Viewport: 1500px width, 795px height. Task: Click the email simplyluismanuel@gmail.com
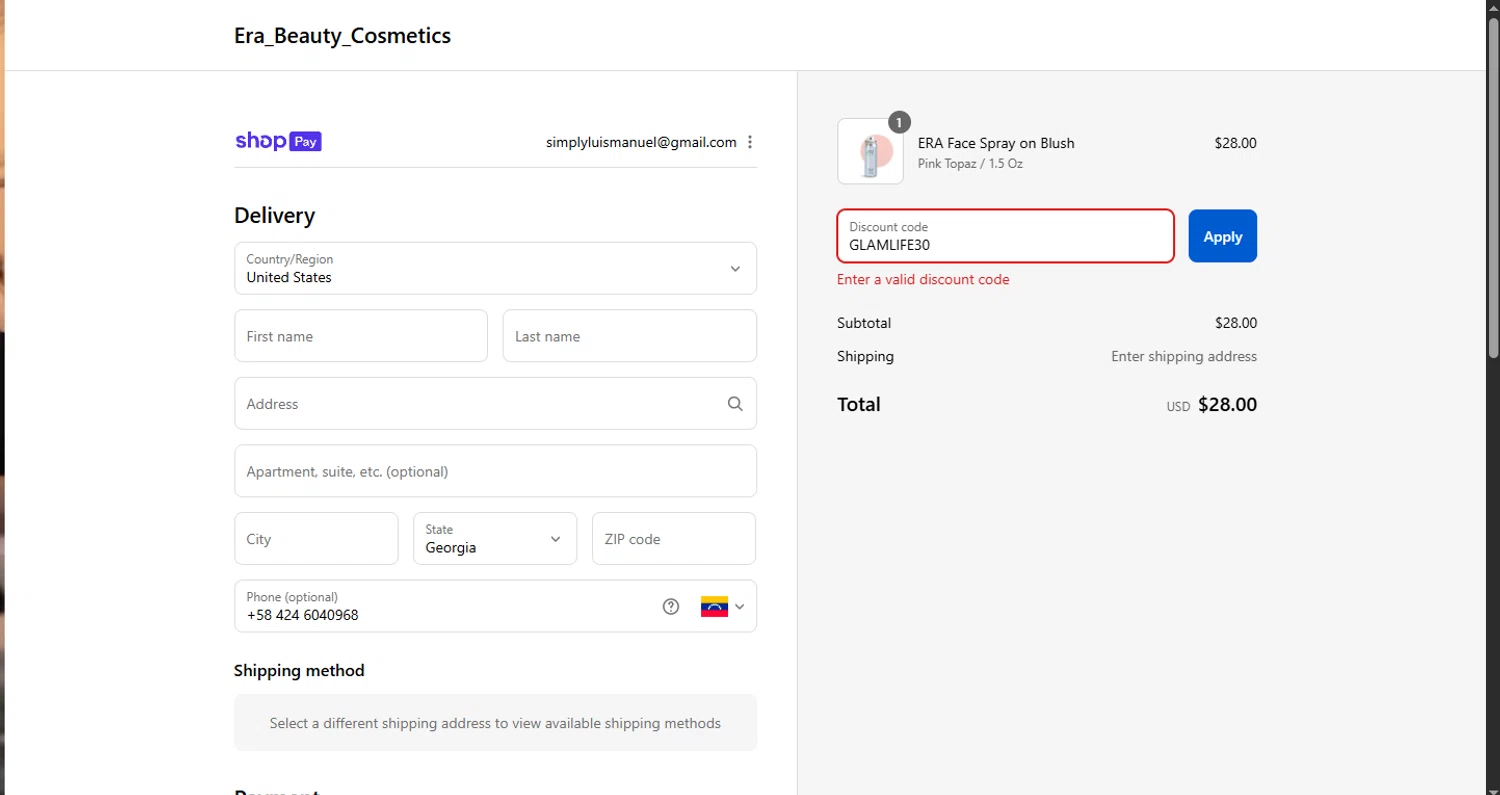click(x=641, y=142)
